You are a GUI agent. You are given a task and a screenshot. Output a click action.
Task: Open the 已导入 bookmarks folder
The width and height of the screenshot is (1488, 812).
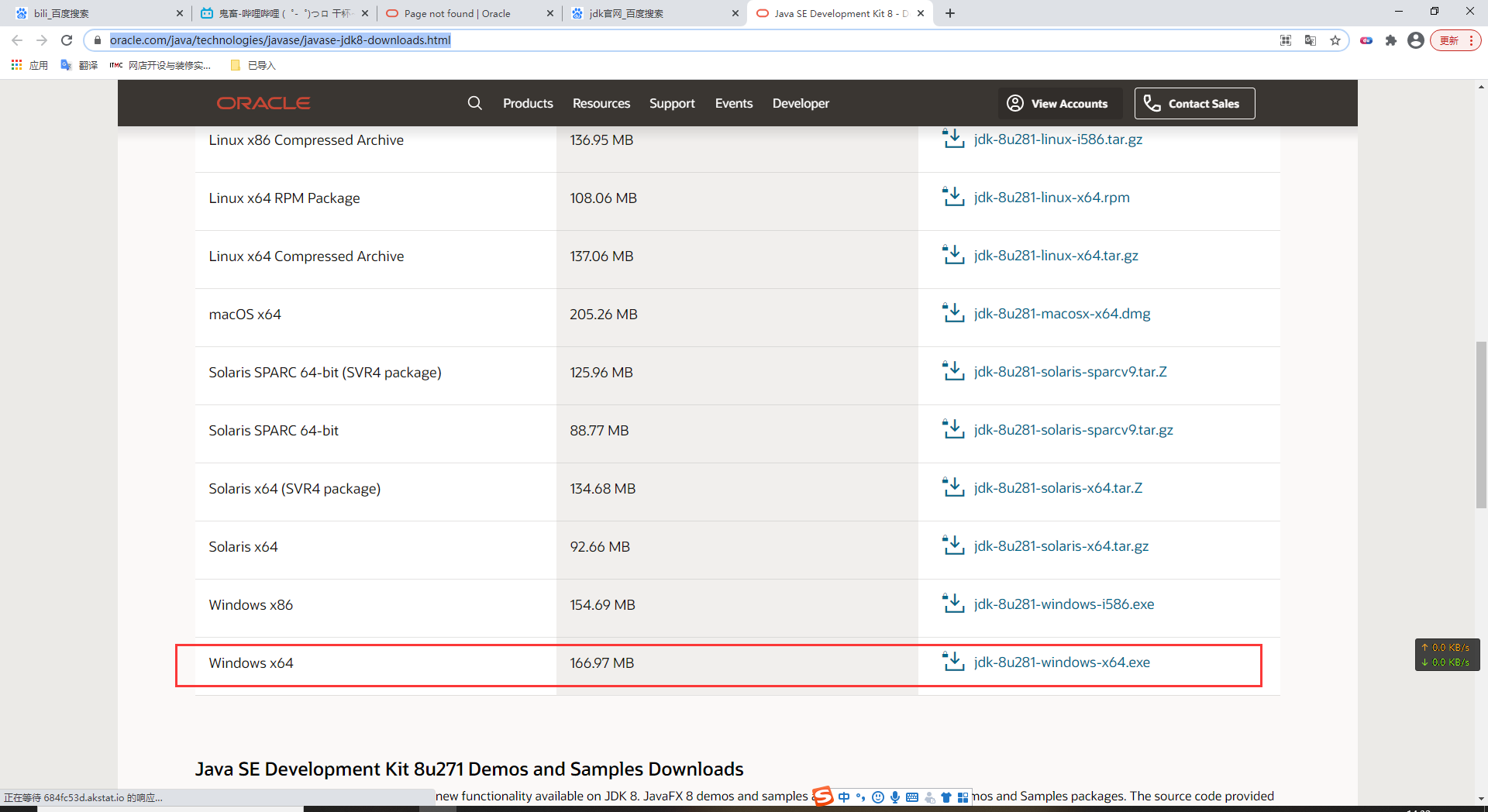[253, 65]
